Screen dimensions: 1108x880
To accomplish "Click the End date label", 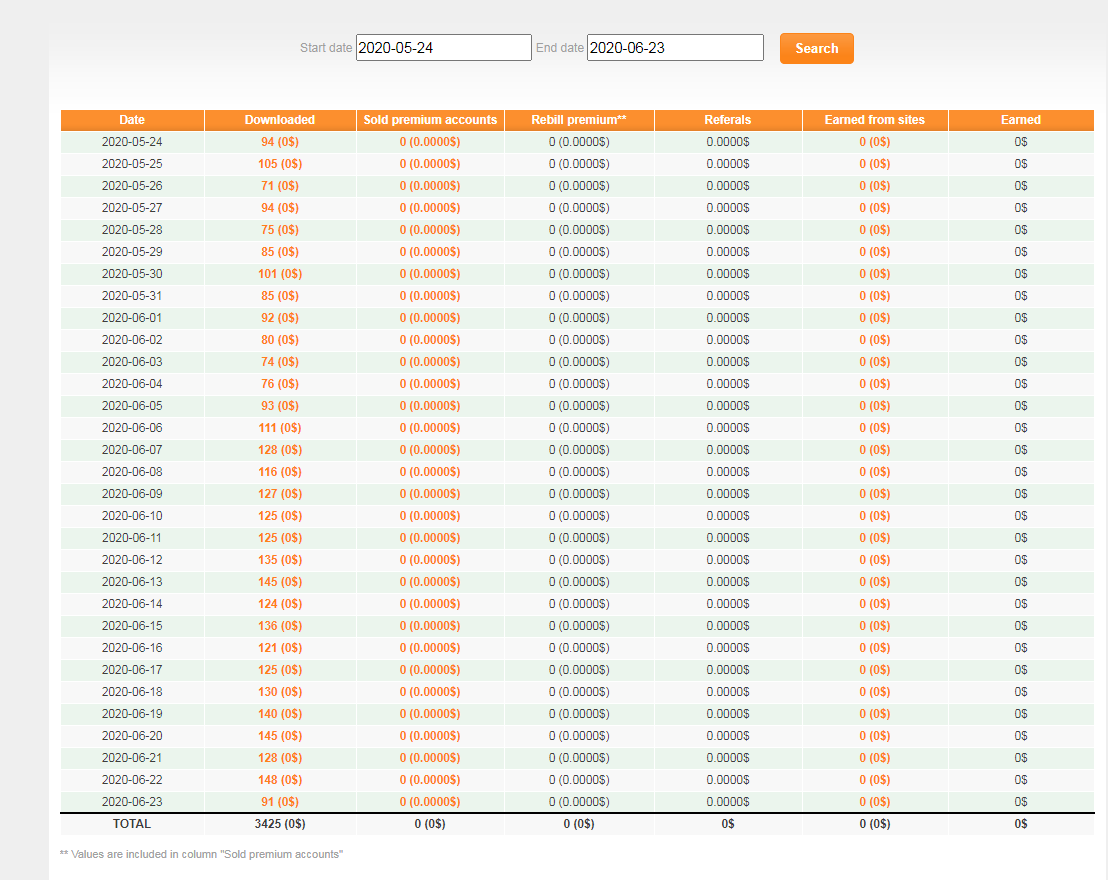I will (560, 47).
